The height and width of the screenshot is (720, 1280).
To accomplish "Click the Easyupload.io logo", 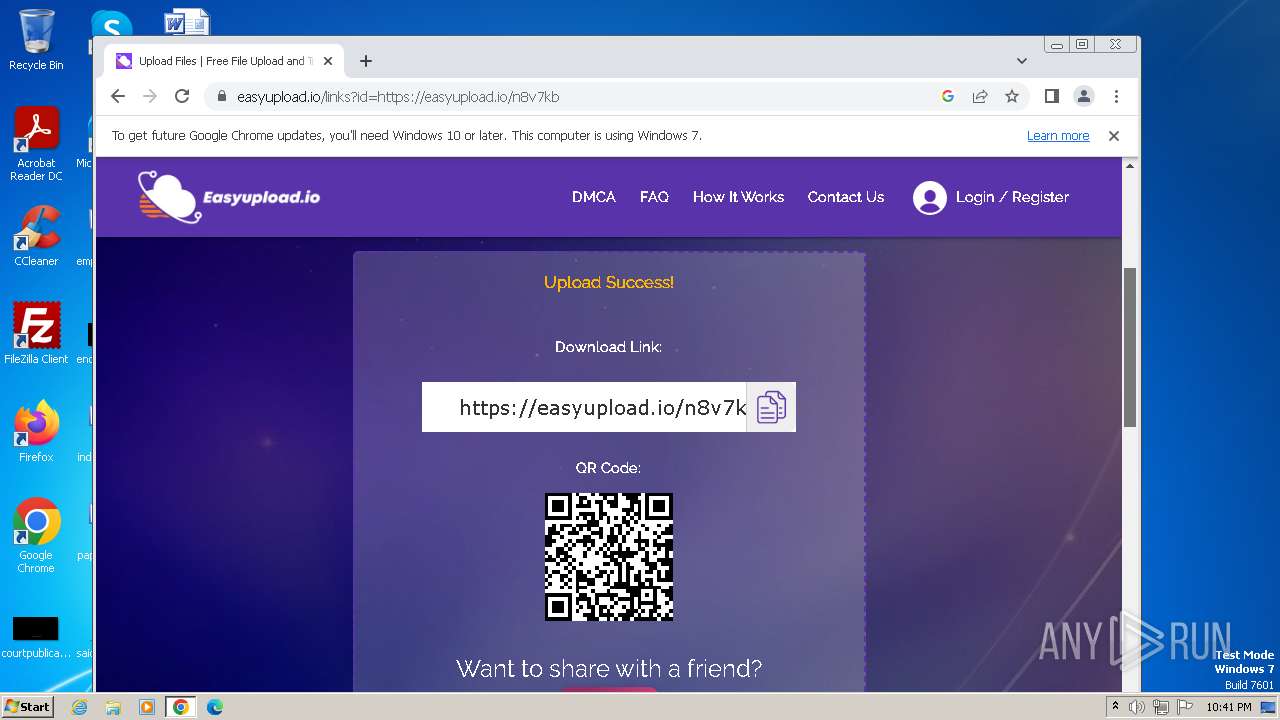I will pyautogui.click(x=229, y=196).
